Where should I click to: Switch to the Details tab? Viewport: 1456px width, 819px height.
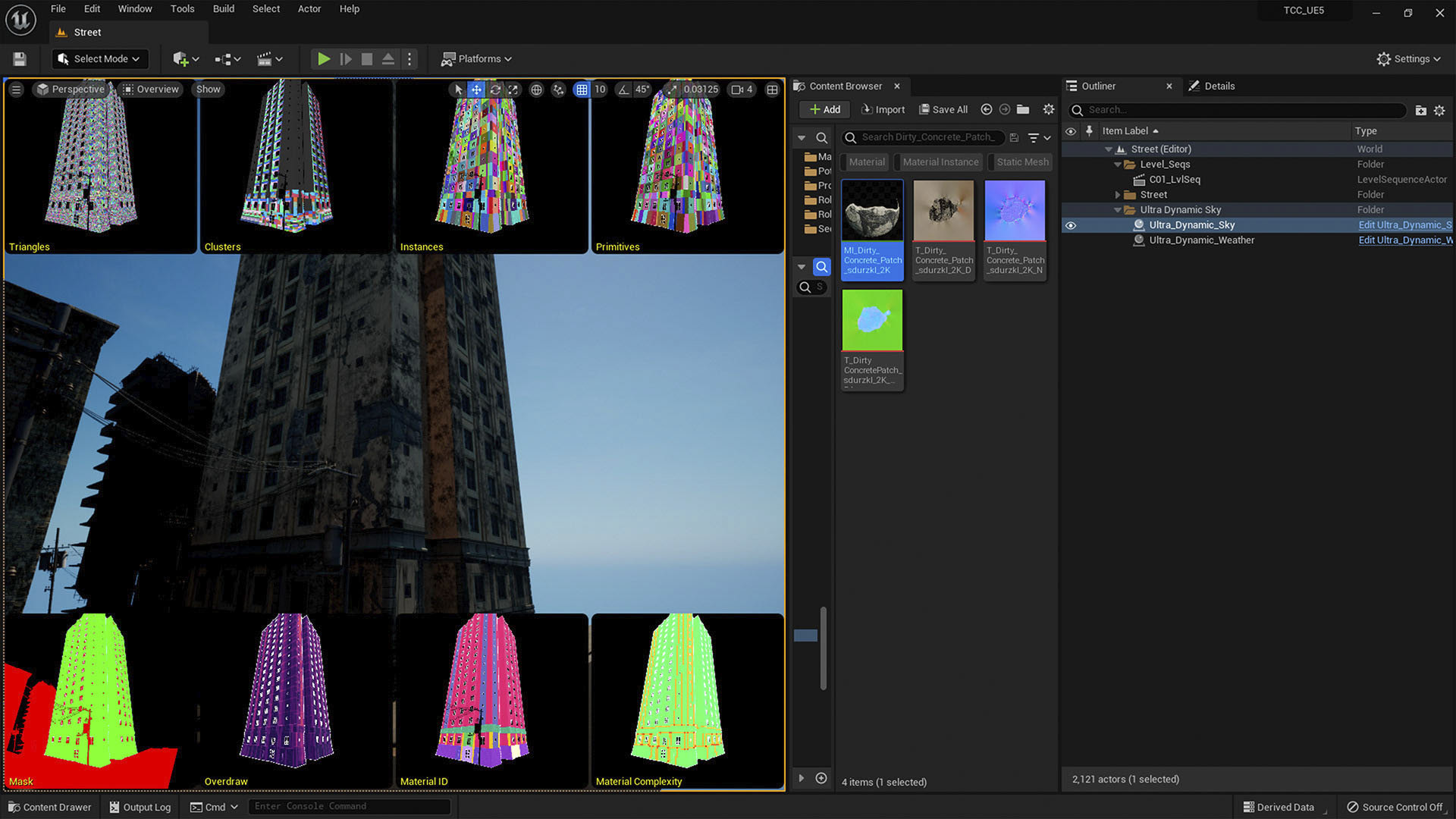(x=1212, y=86)
